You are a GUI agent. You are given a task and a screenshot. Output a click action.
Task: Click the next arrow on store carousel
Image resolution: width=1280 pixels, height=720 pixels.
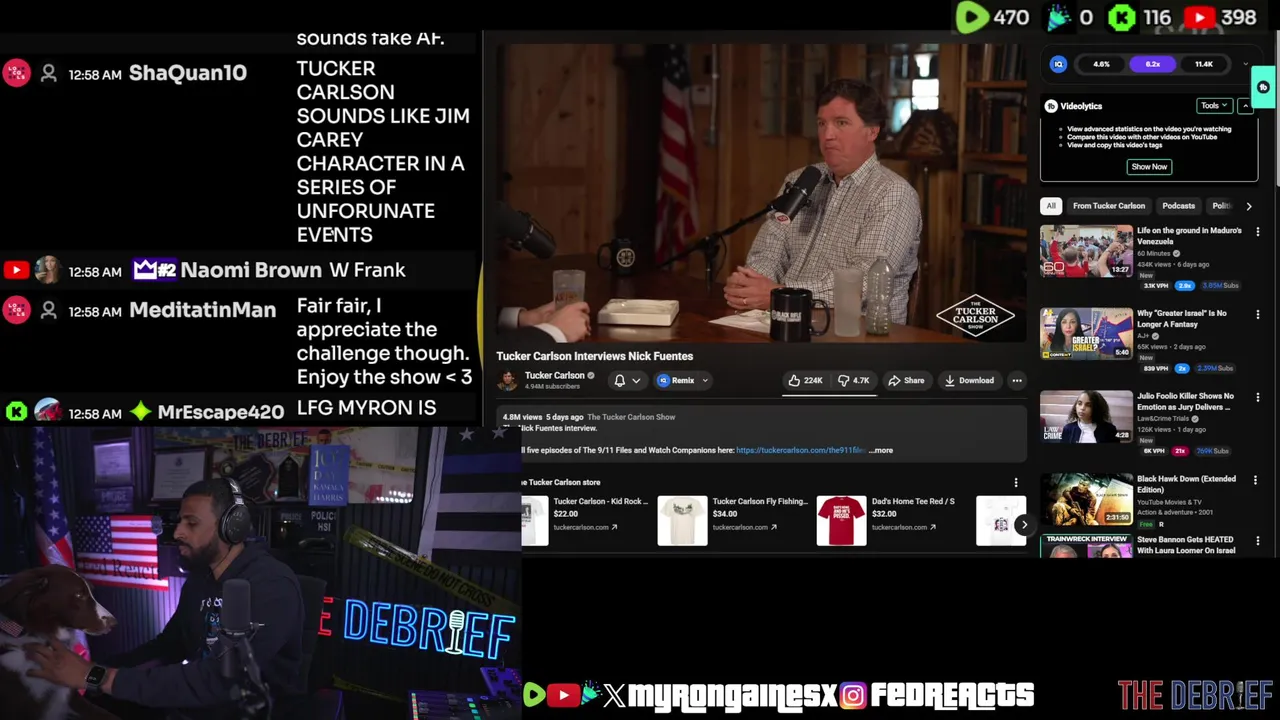click(x=1023, y=524)
